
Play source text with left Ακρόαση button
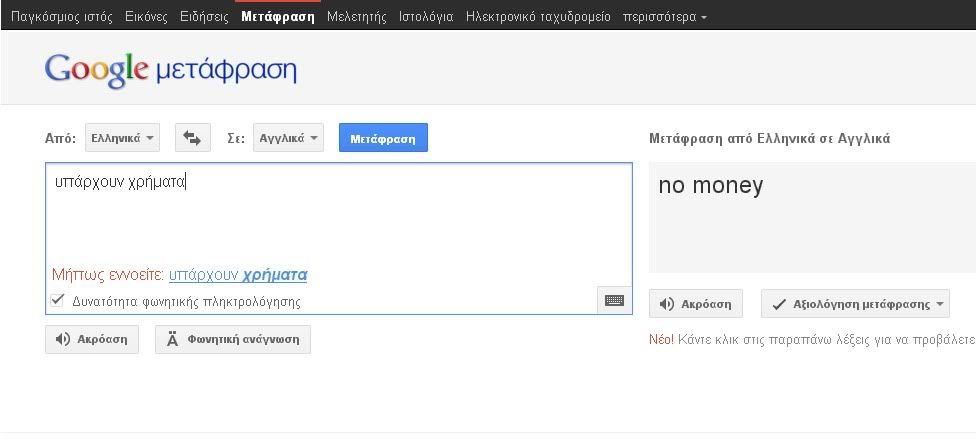(x=92, y=339)
